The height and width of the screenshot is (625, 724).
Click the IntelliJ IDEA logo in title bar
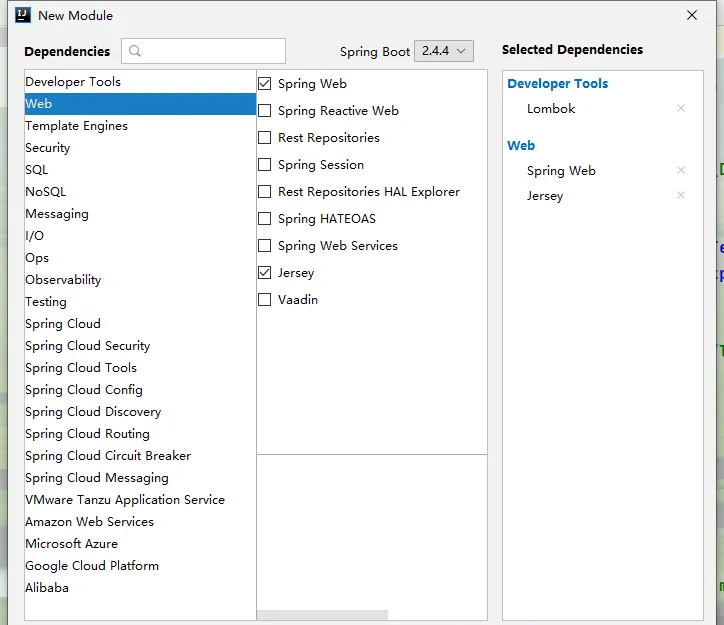23,15
